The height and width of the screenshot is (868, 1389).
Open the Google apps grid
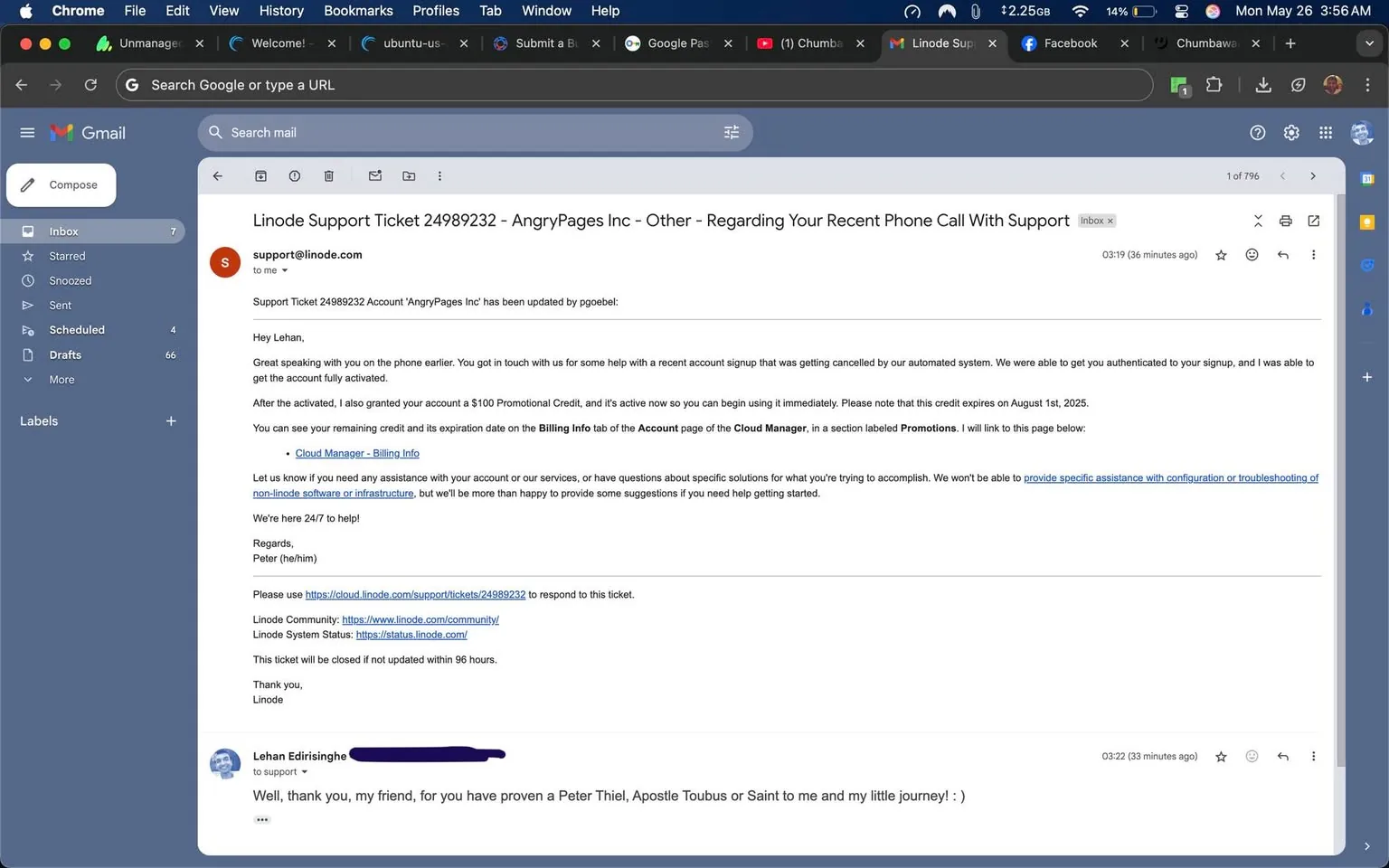1326,132
